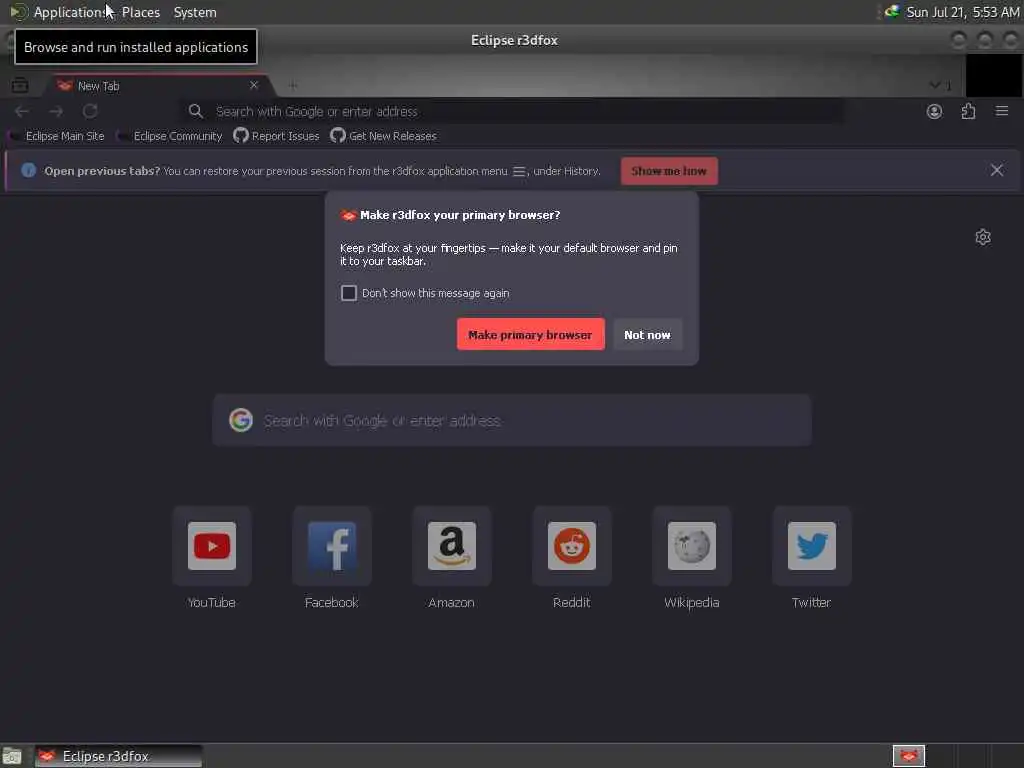Personalize new tab with gear icon
Image resolution: width=1024 pixels, height=768 pixels.
pyautogui.click(x=983, y=236)
